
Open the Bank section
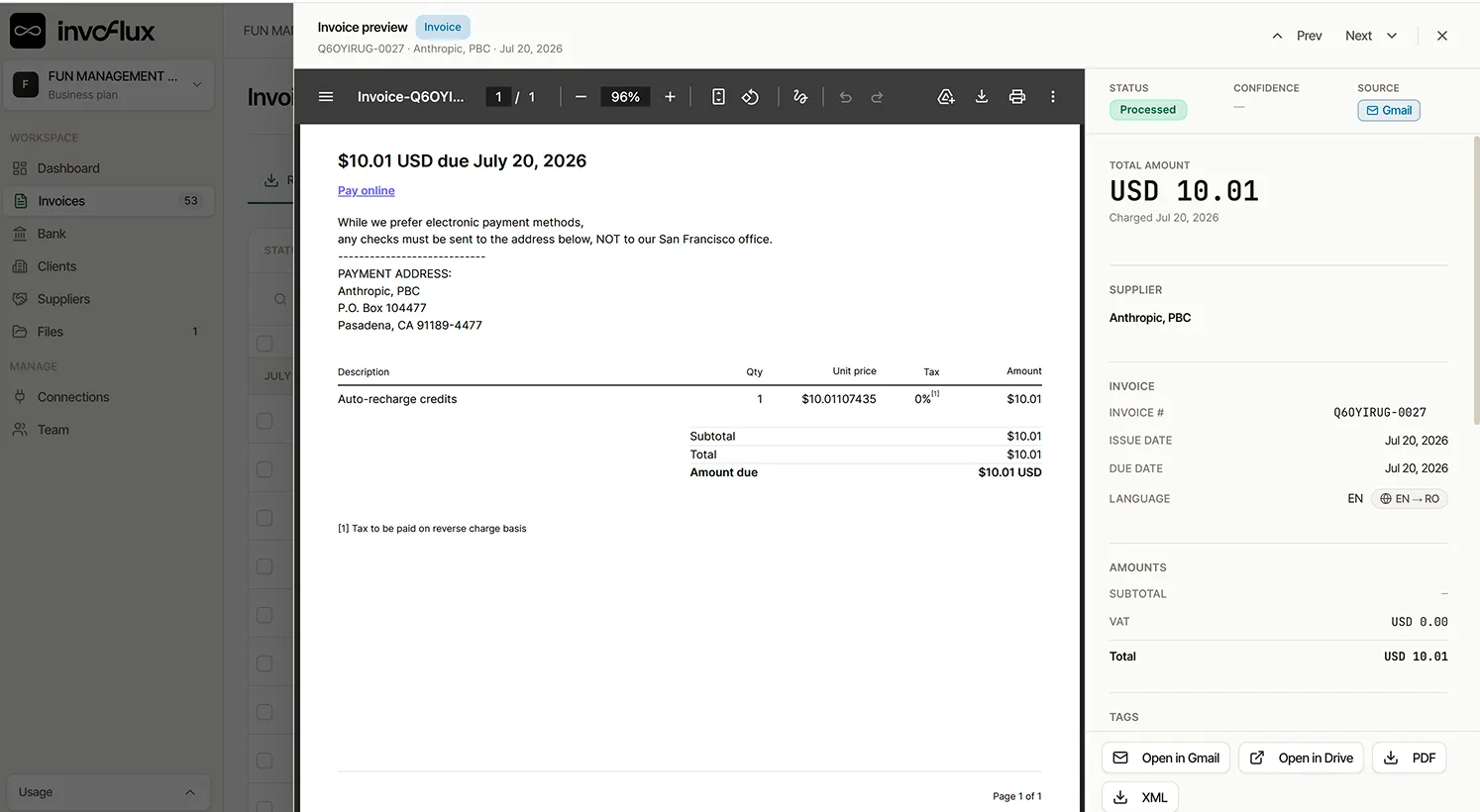coord(108,234)
